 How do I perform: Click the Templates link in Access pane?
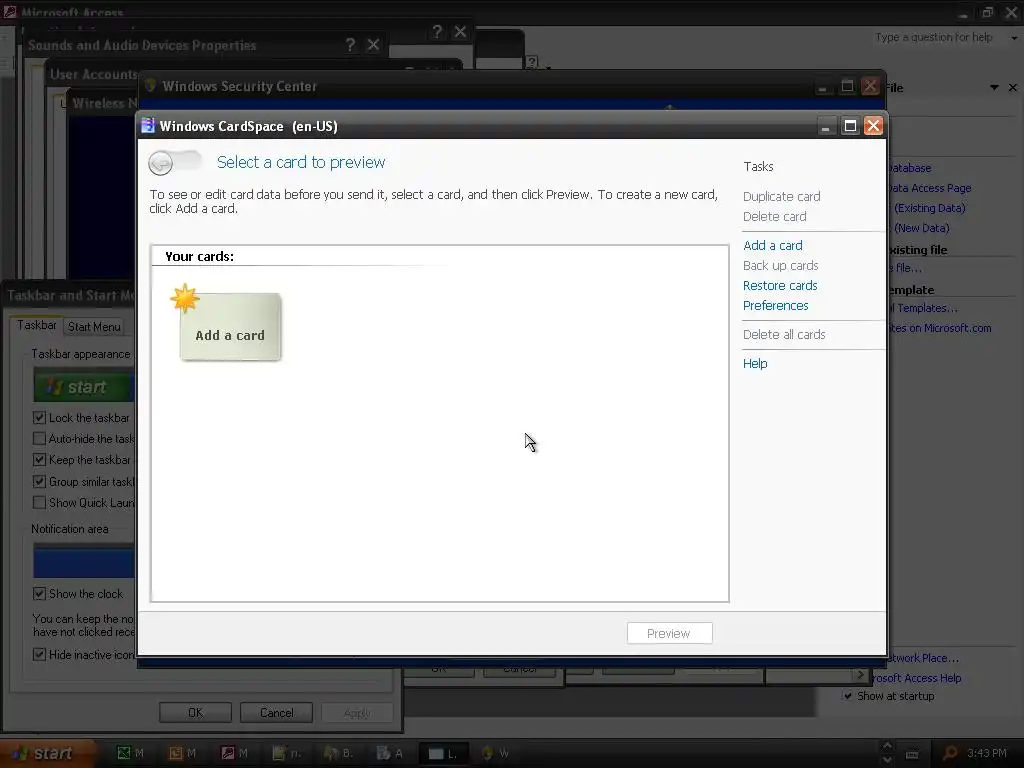point(923,308)
